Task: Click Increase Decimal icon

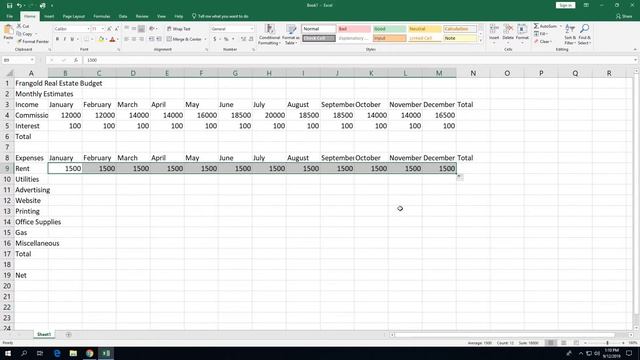Action: [243, 39]
